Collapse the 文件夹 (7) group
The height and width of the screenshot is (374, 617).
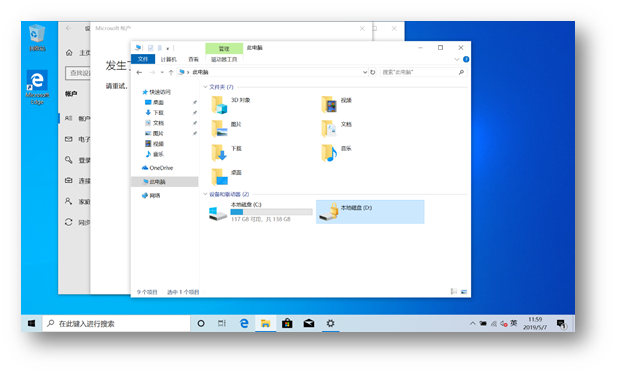pyautogui.click(x=205, y=87)
